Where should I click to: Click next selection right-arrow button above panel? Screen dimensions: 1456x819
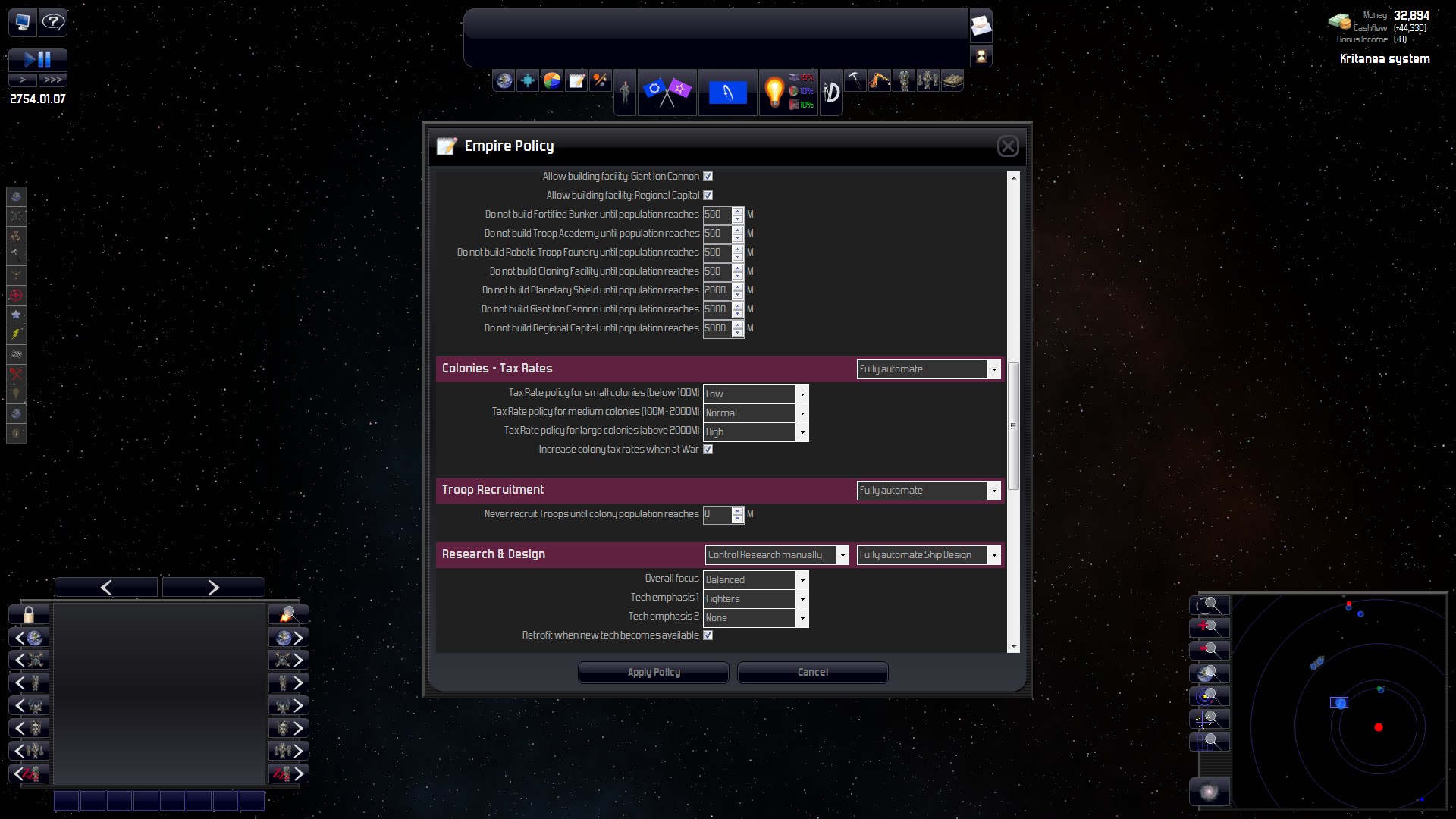213,587
